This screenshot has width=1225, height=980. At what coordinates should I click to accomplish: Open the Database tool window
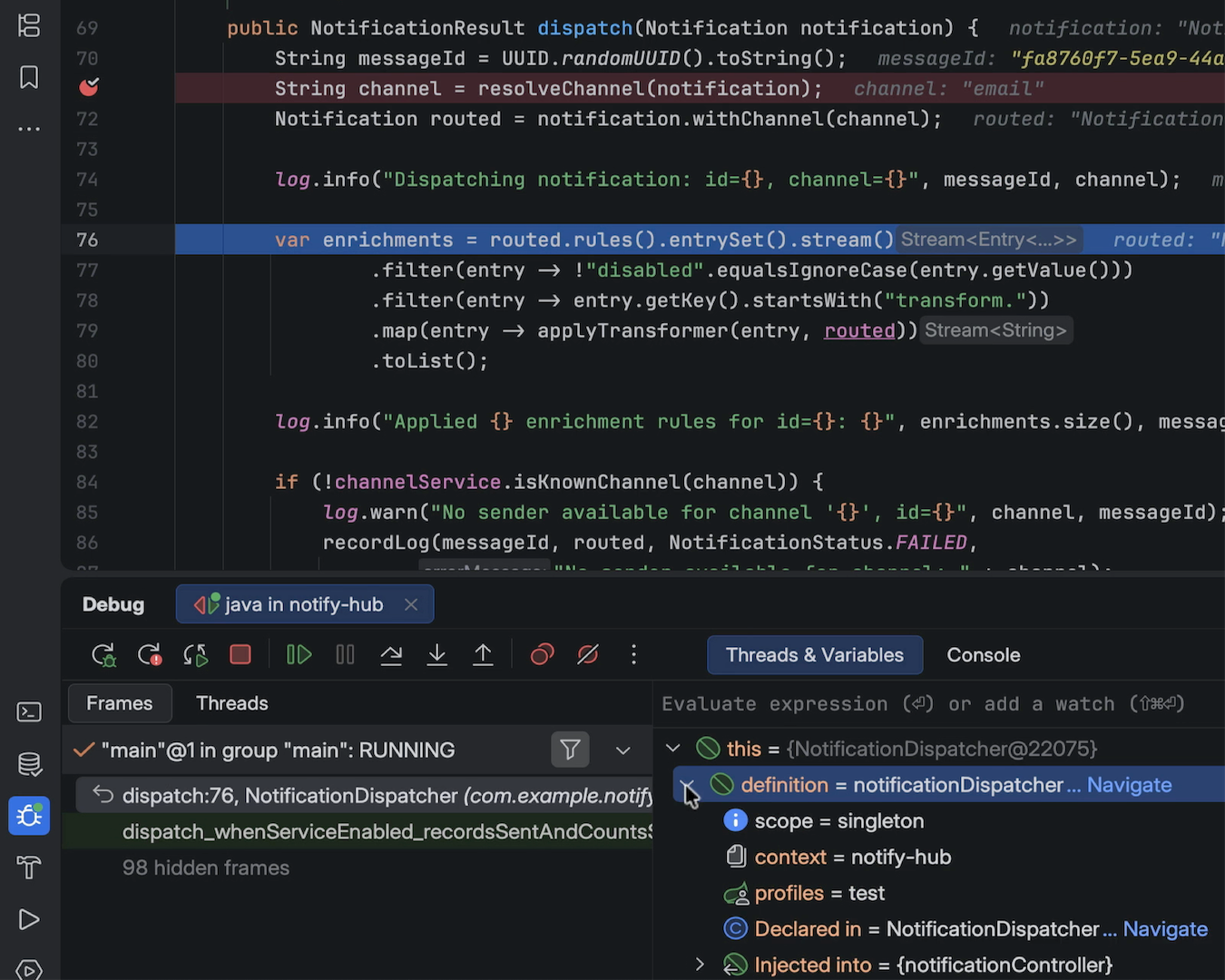pyautogui.click(x=29, y=764)
